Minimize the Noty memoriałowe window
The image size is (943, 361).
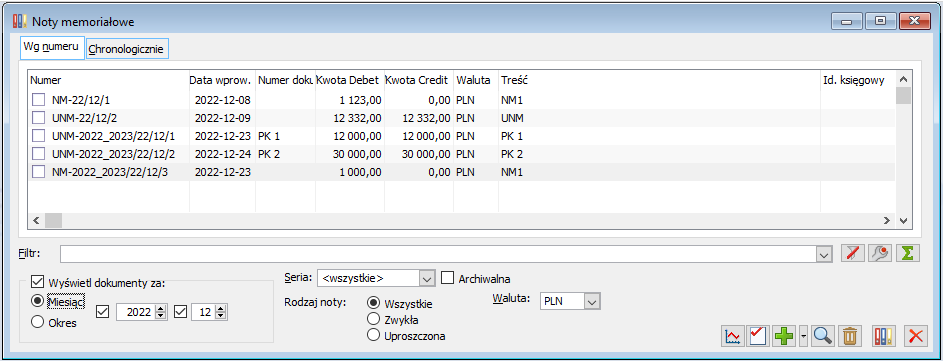[x=847, y=22]
